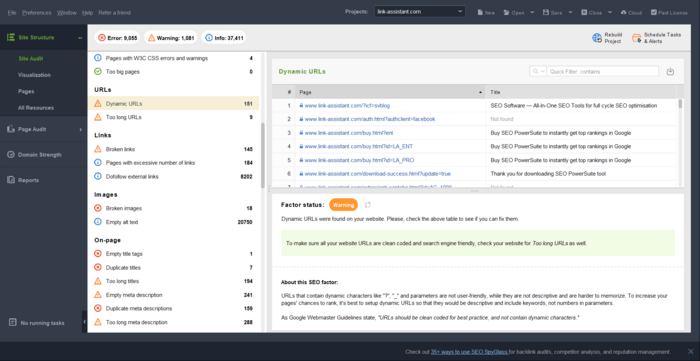Expand the Save dropdown arrow
700x361 pixels.
(570, 12)
